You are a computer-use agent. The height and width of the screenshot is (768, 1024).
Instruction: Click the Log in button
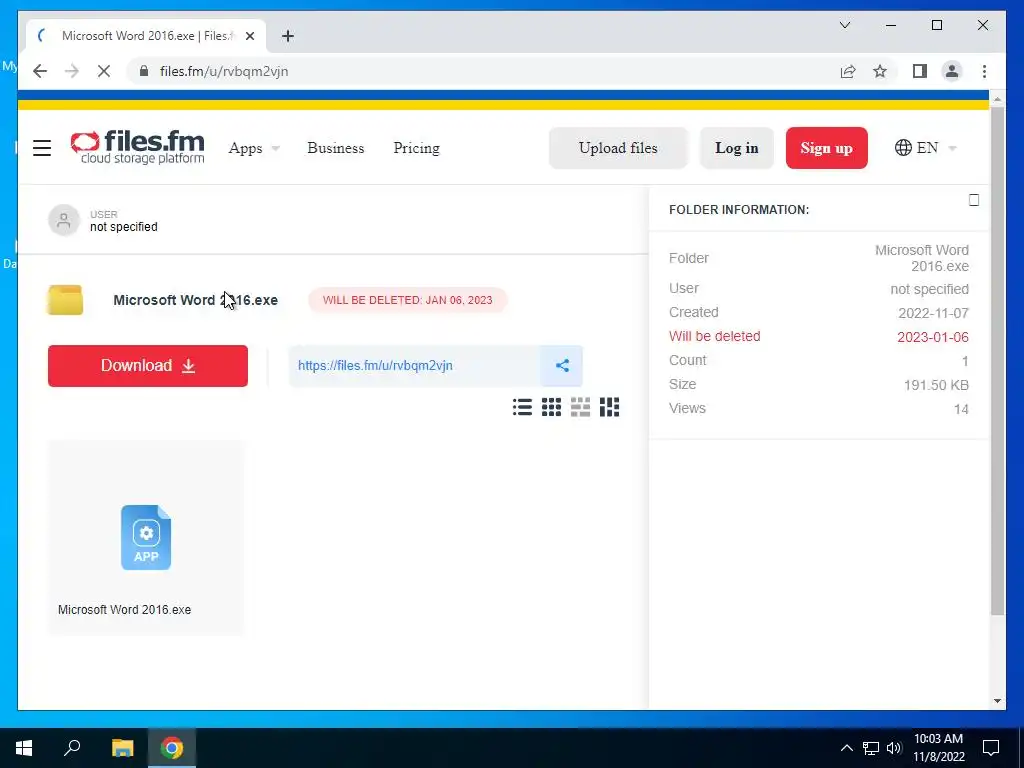click(737, 148)
